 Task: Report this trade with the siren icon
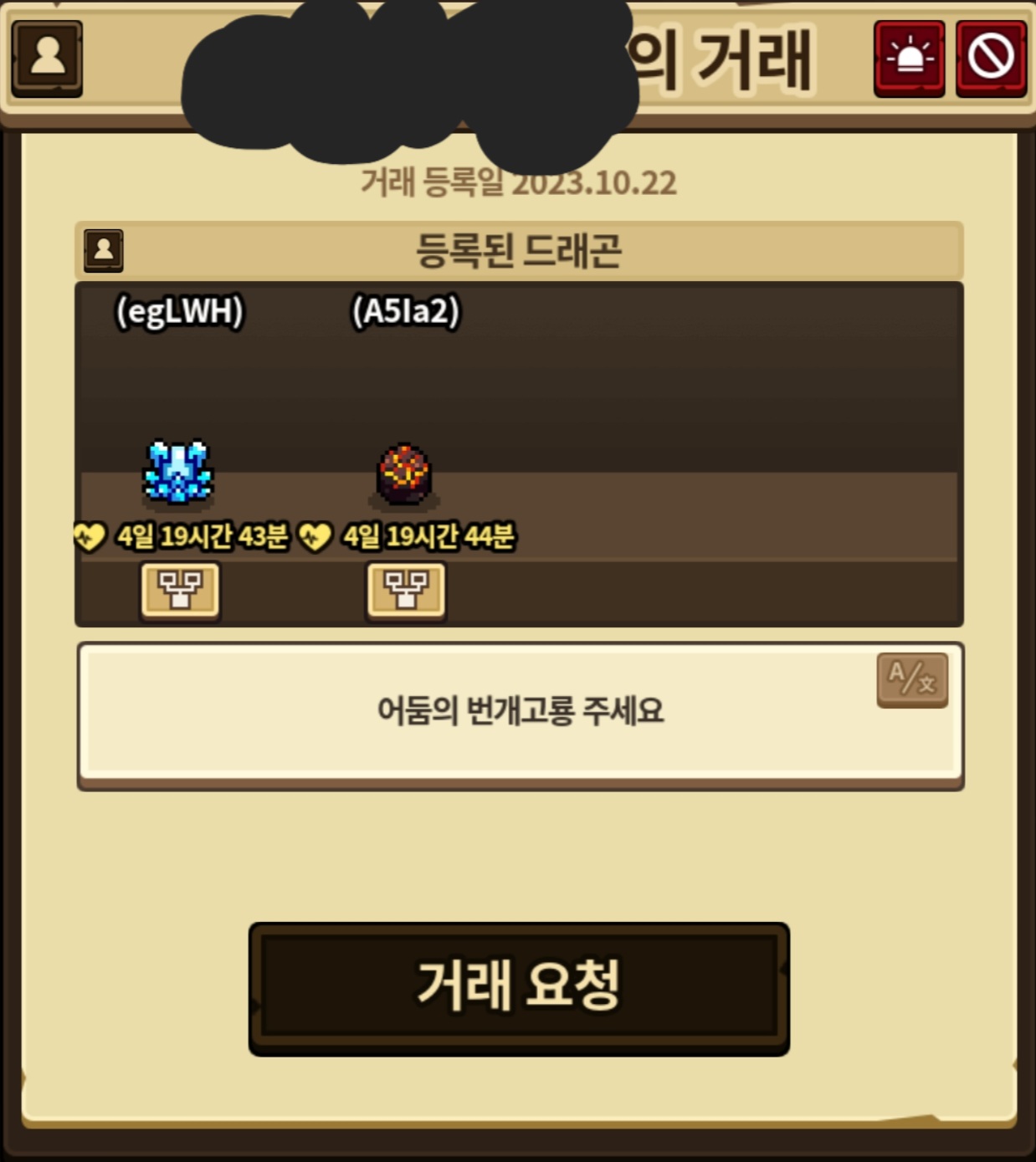tap(909, 59)
